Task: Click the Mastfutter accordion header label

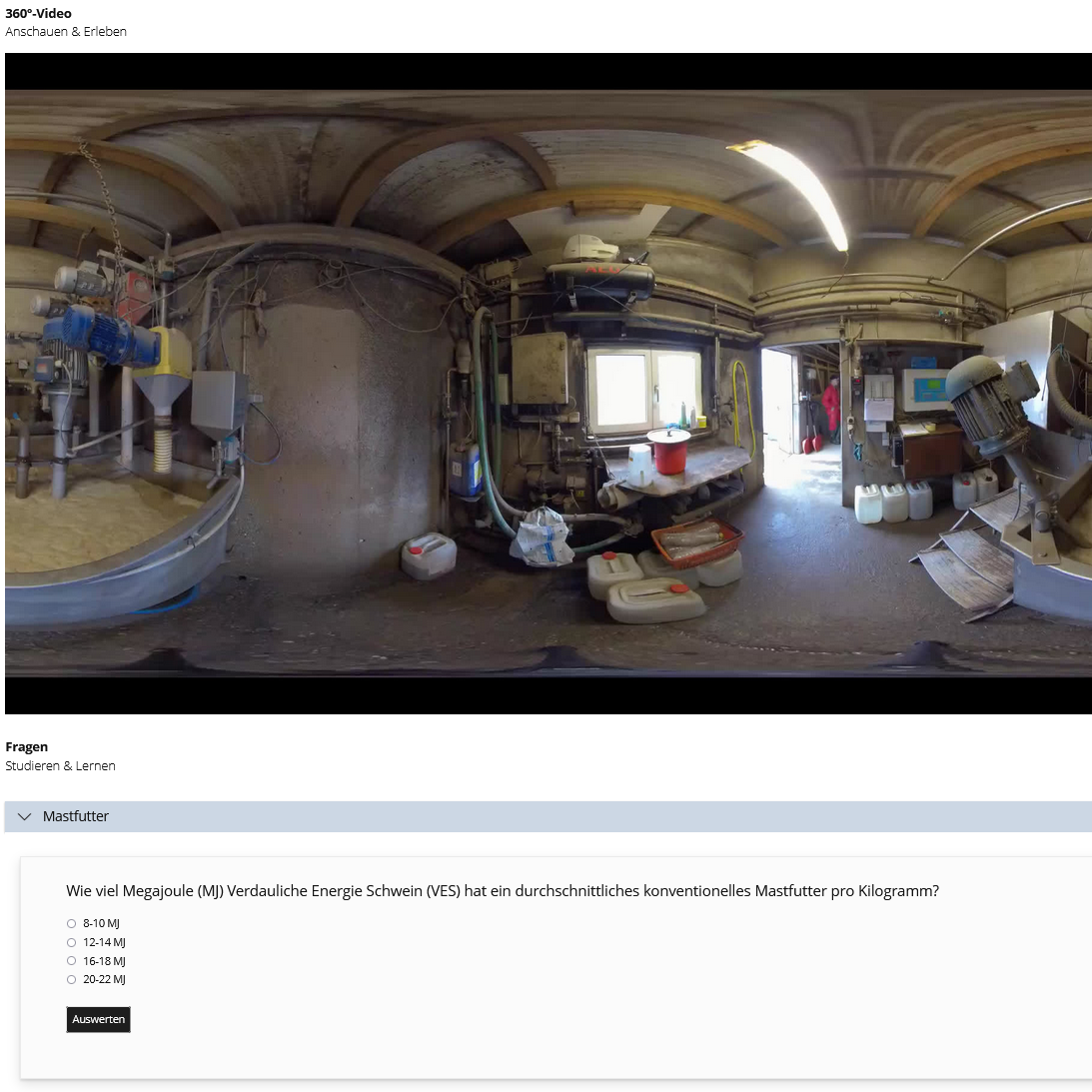Action: click(76, 816)
